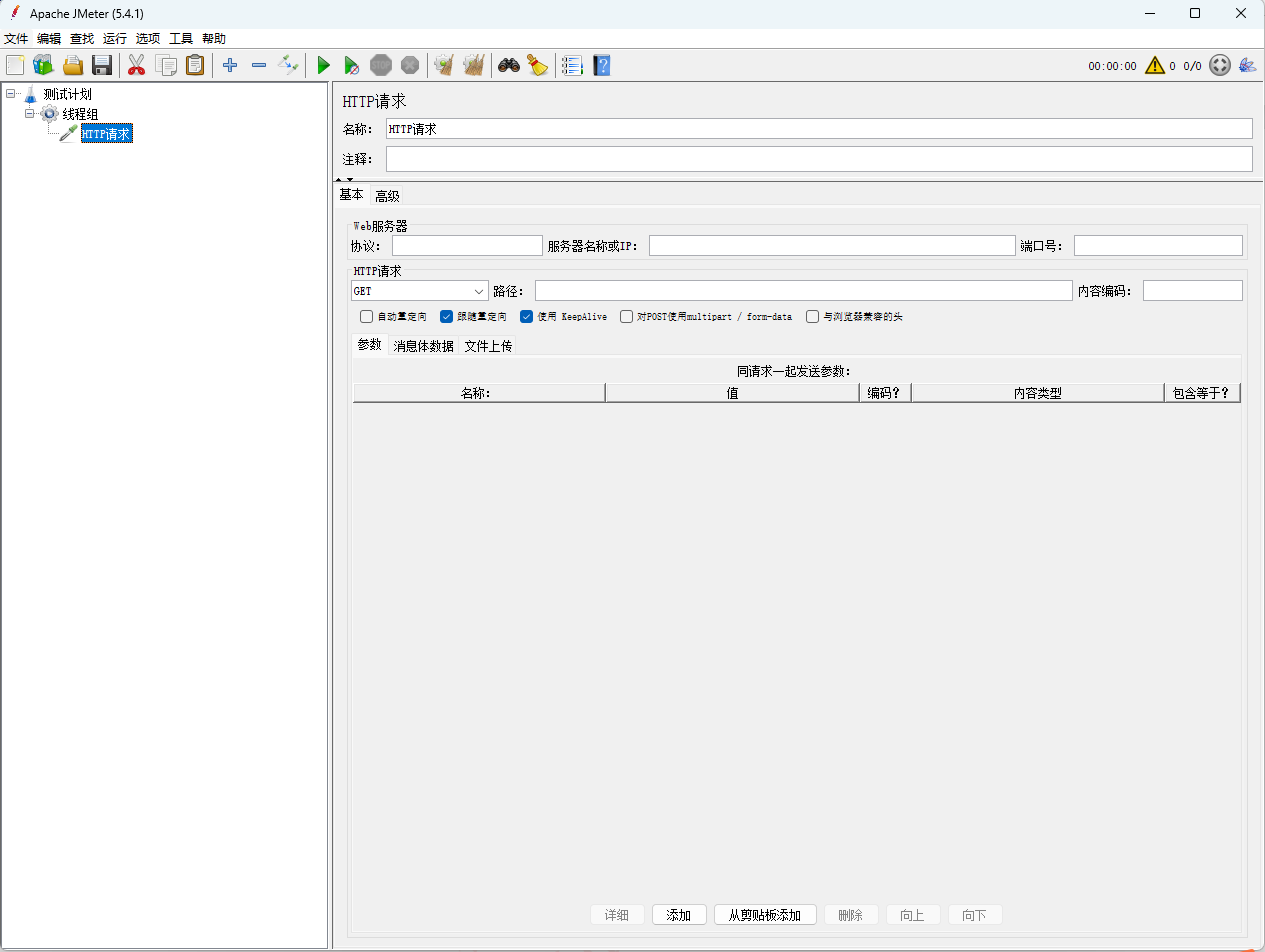
Task: Start the test with green play icon
Action: [x=323, y=66]
